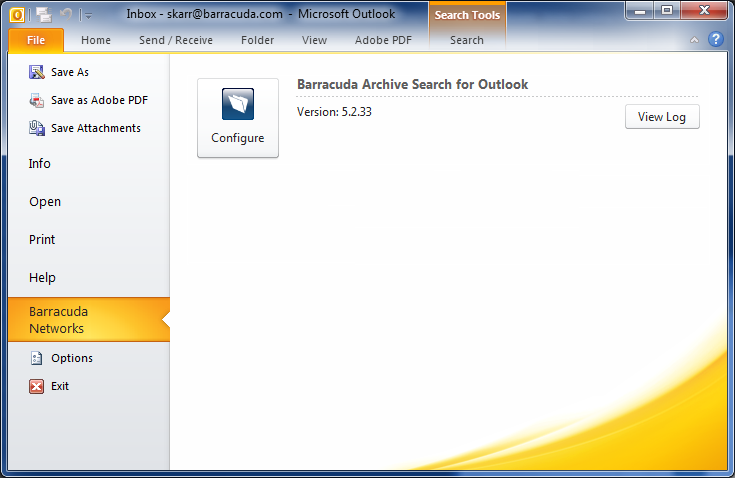Open the Folder ribbon tab
The width and height of the screenshot is (735, 478).
pyautogui.click(x=257, y=40)
